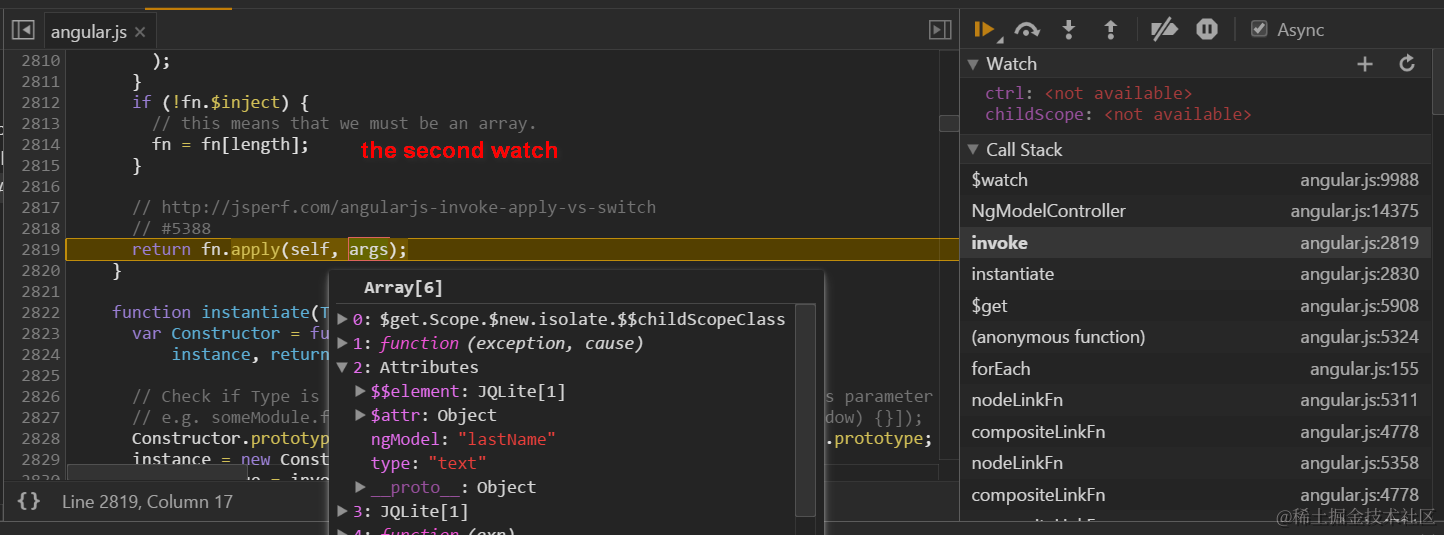Viewport: 1444px width, 535px height.
Task: Click the popup's vertical scrollbar
Action: [x=805, y=410]
